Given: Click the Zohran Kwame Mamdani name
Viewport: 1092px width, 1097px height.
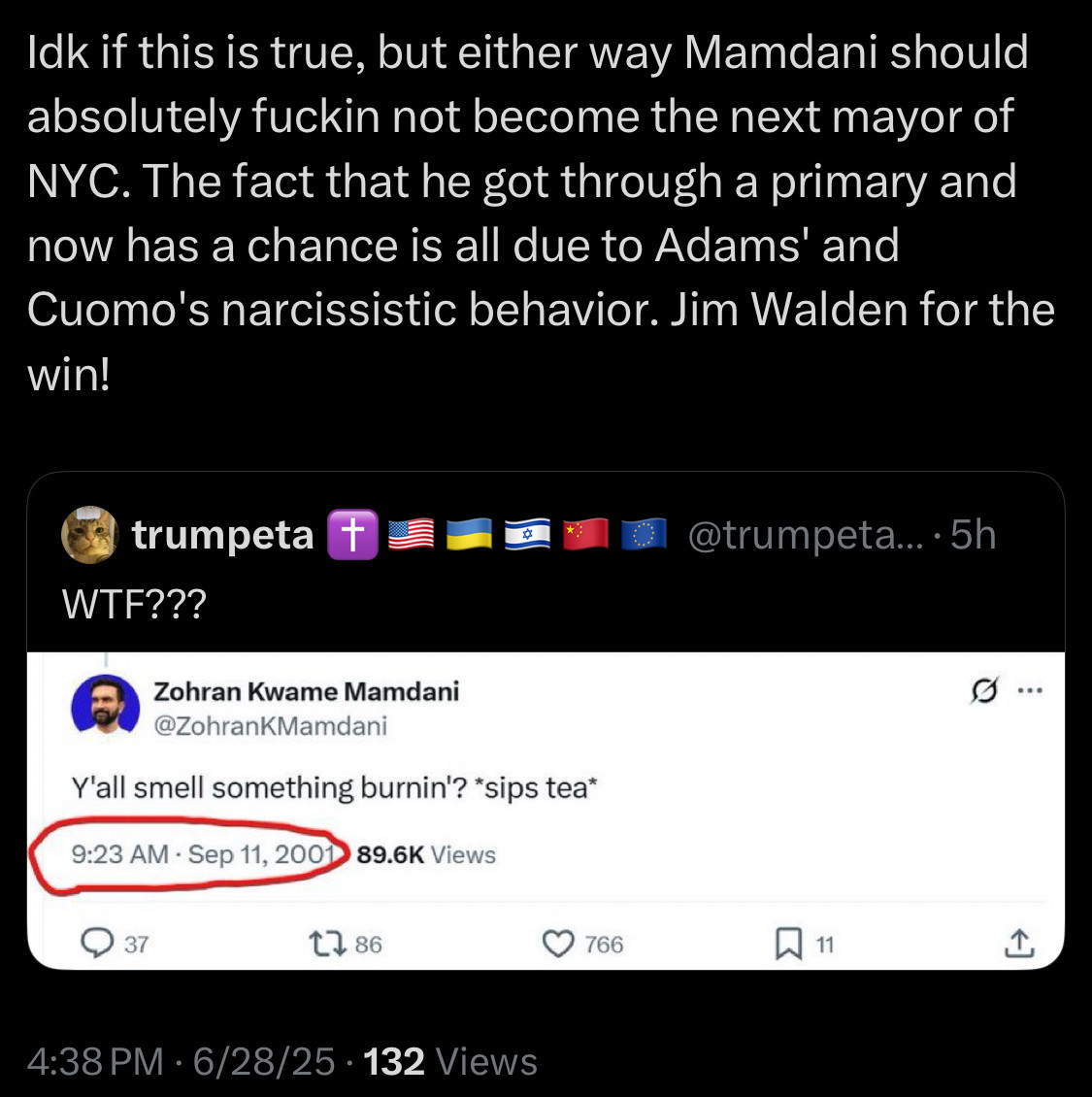Looking at the screenshot, I should pos(307,691).
